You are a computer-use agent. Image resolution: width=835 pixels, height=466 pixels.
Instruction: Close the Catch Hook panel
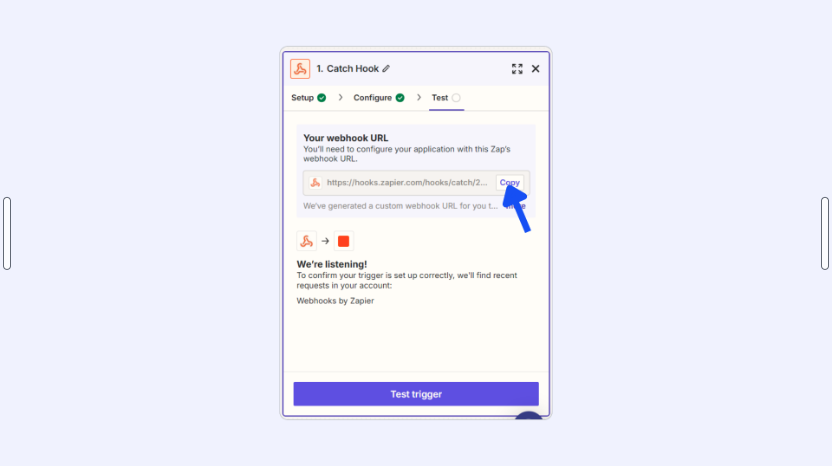(x=535, y=69)
